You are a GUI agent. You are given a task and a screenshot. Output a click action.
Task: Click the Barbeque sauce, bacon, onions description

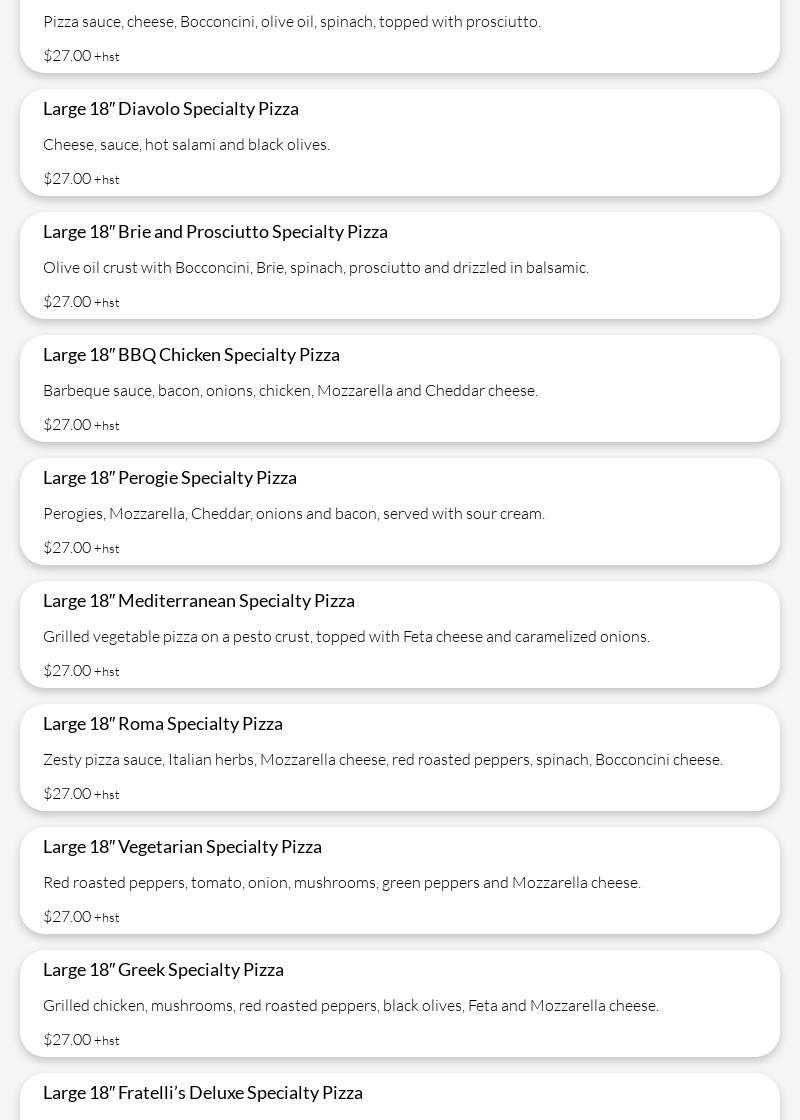[x=290, y=390]
